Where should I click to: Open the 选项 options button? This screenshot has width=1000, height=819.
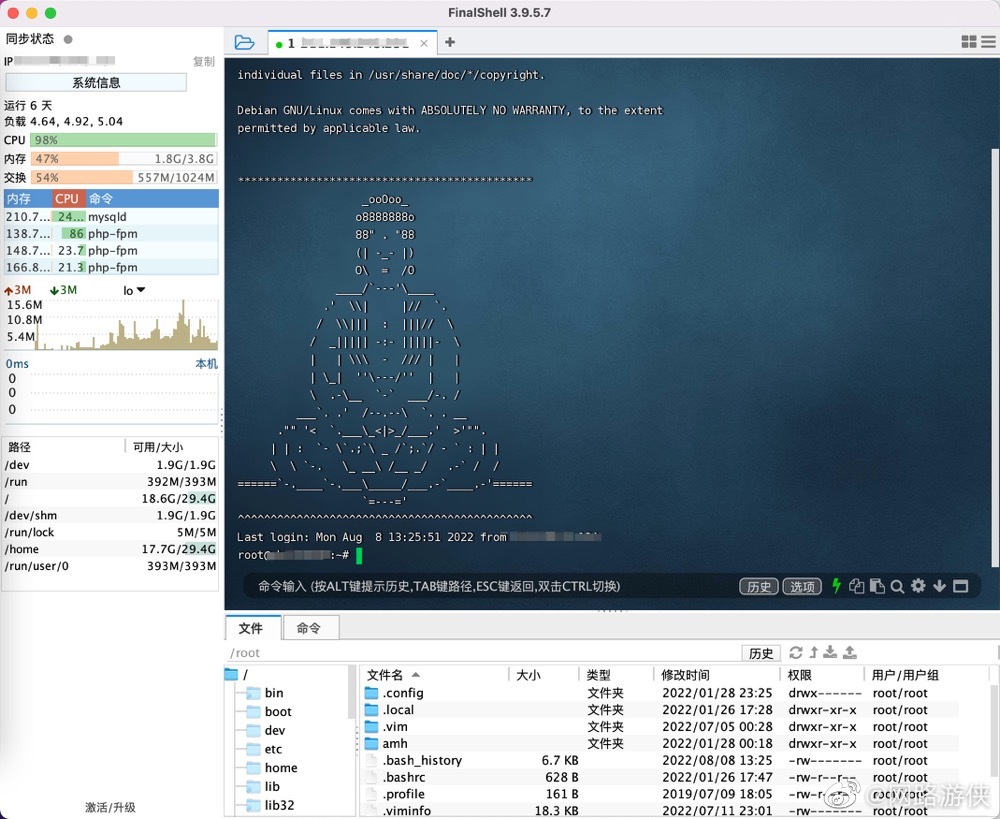click(802, 586)
